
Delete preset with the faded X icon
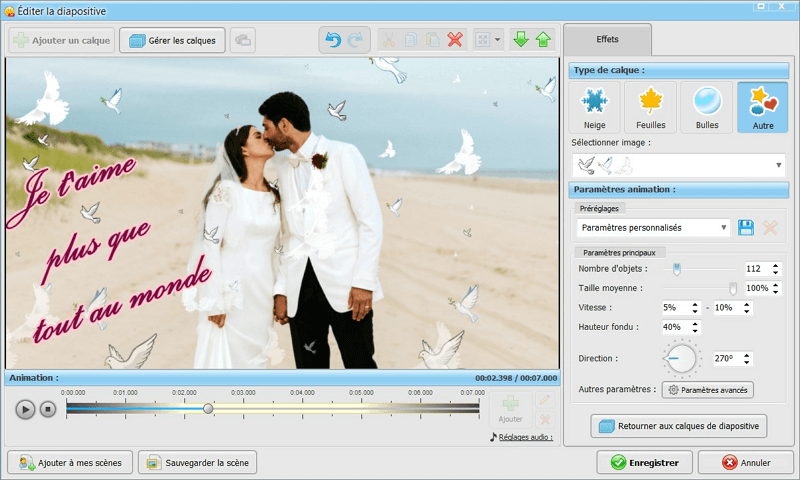(x=770, y=228)
